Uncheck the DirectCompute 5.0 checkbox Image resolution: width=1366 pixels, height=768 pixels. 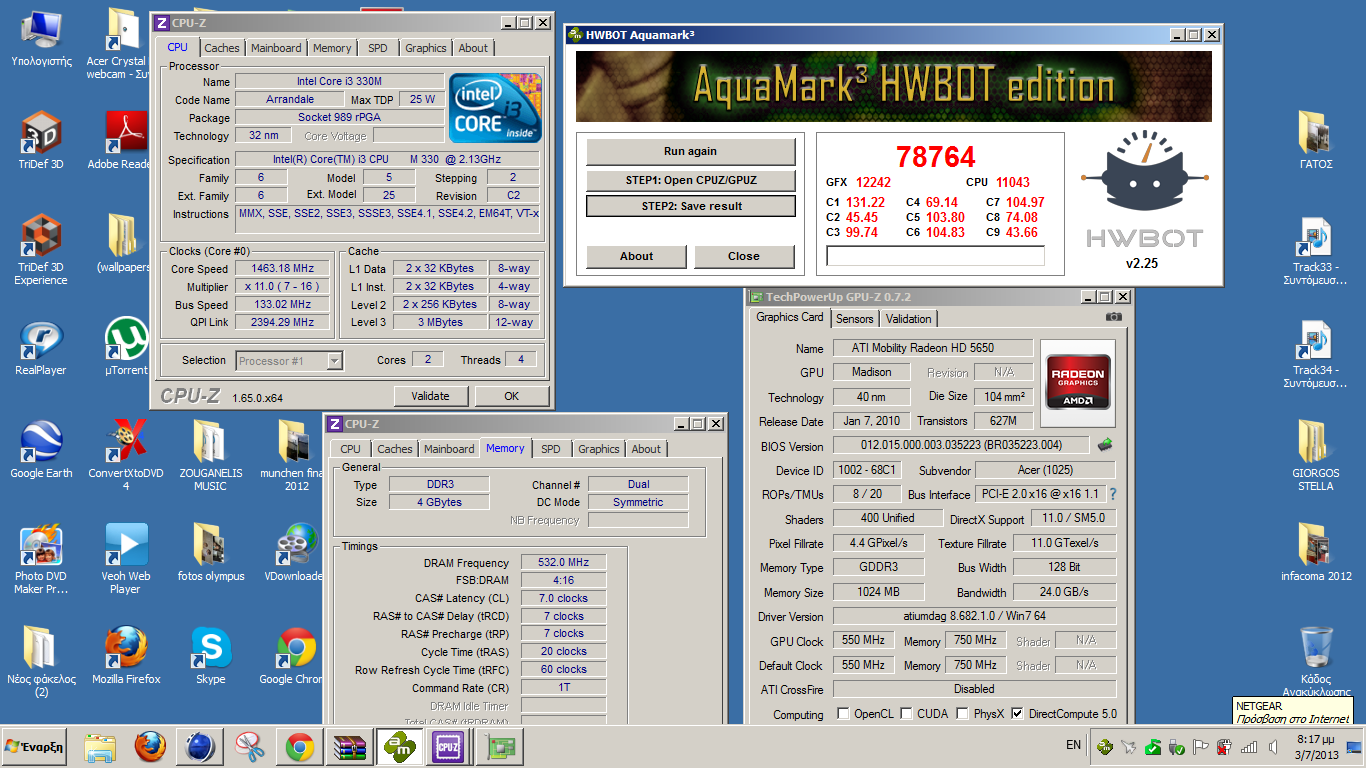pos(1017,714)
